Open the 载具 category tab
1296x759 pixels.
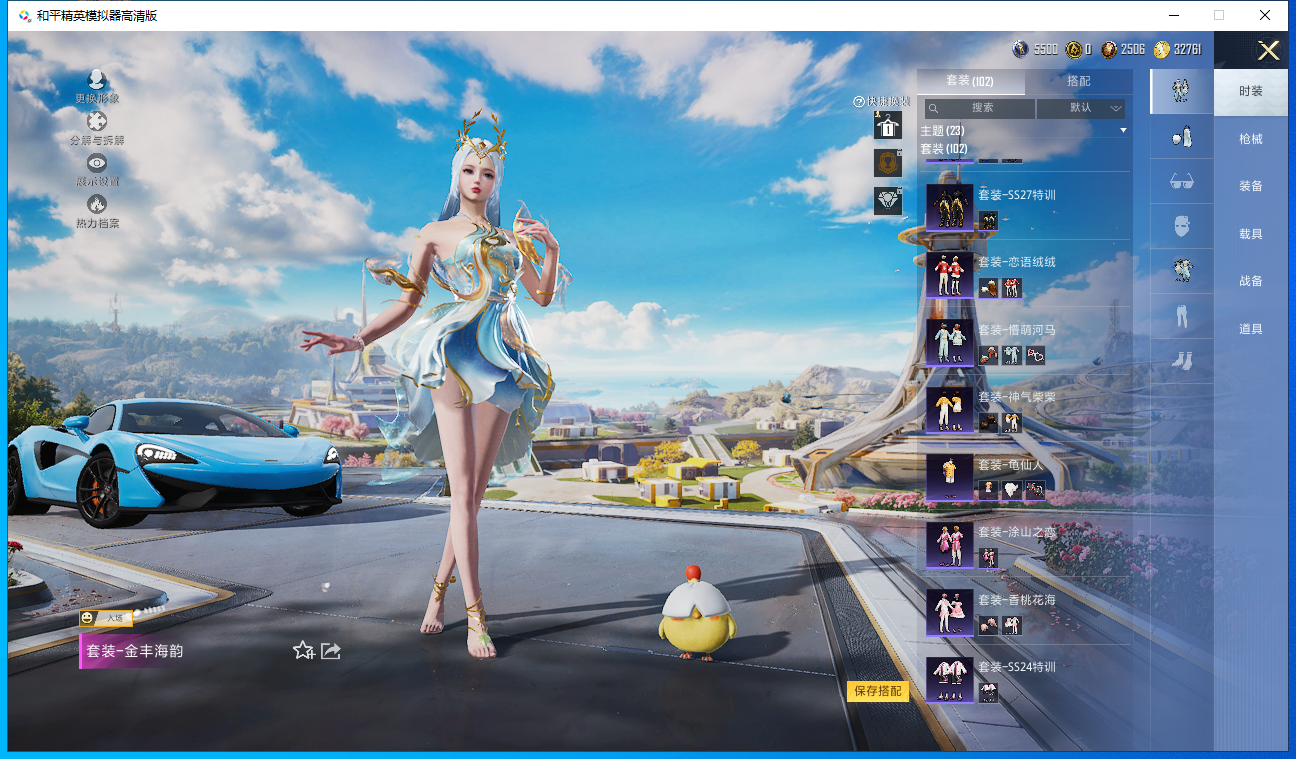pyautogui.click(x=1250, y=234)
